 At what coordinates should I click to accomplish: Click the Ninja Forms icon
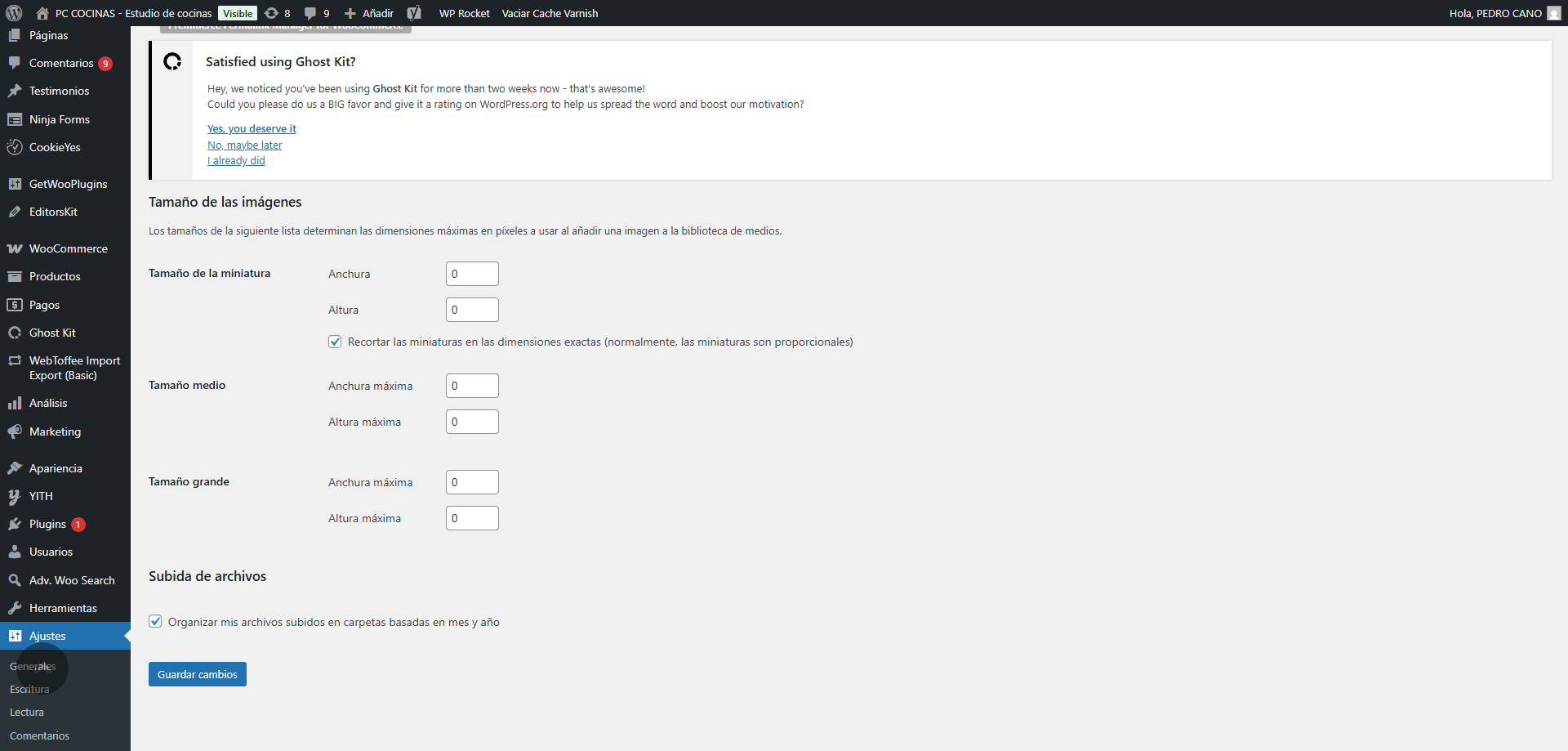click(x=15, y=119)
